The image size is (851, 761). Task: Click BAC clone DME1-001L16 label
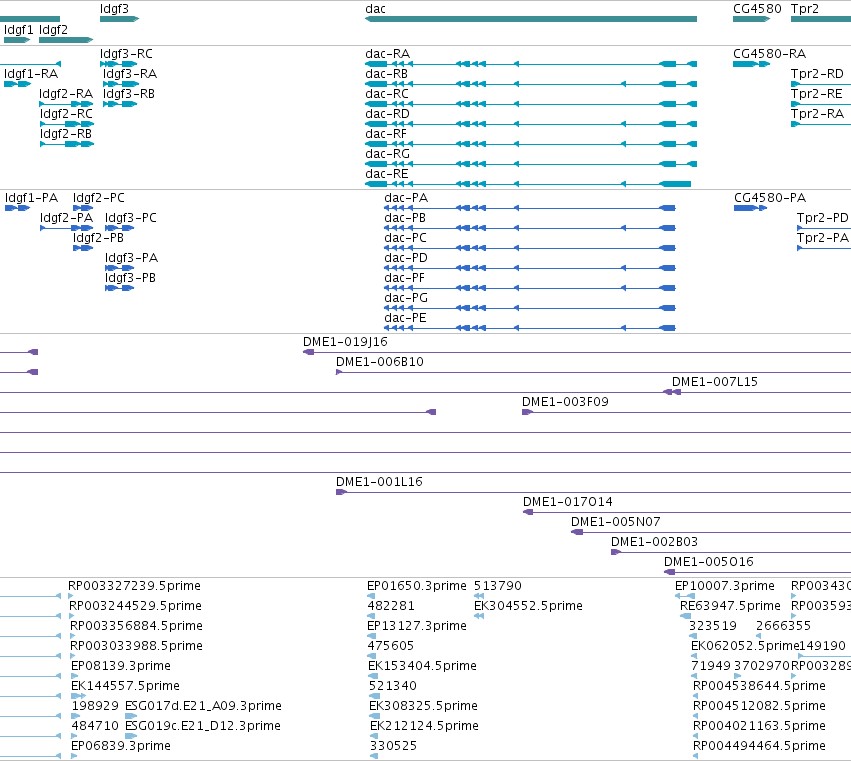379,482
